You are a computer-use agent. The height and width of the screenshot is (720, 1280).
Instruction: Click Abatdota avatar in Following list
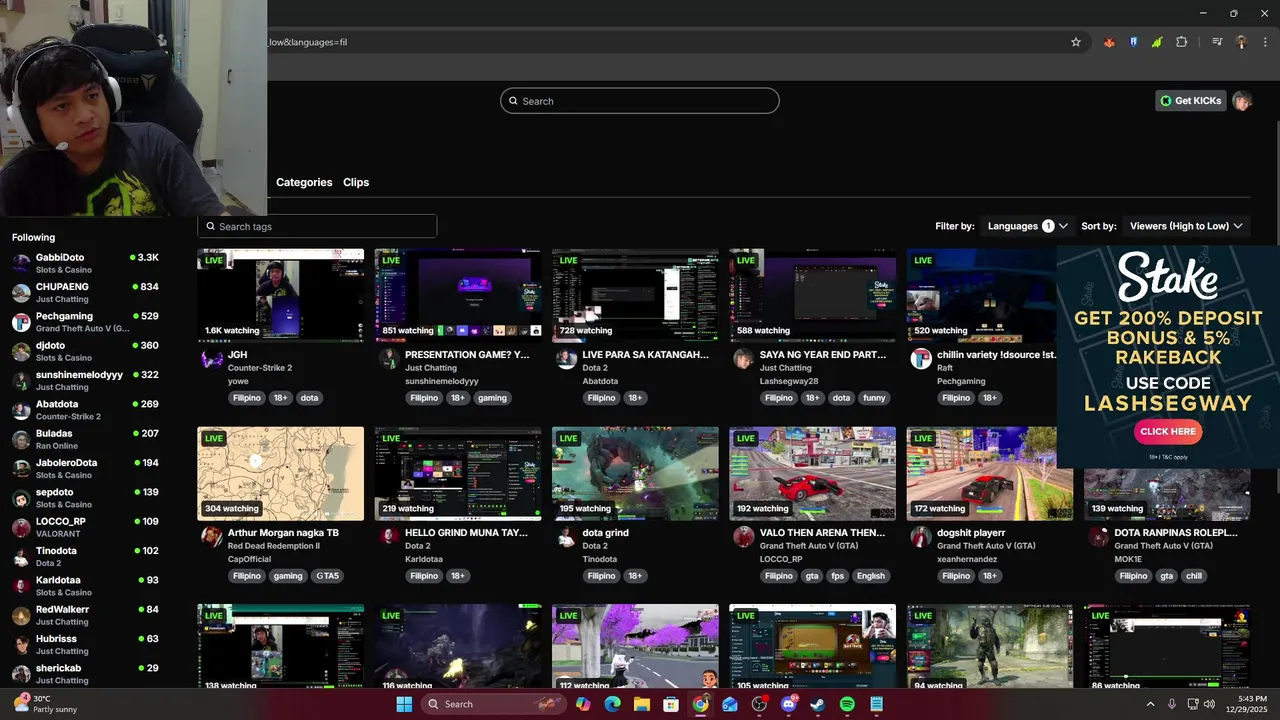point(21,410)
